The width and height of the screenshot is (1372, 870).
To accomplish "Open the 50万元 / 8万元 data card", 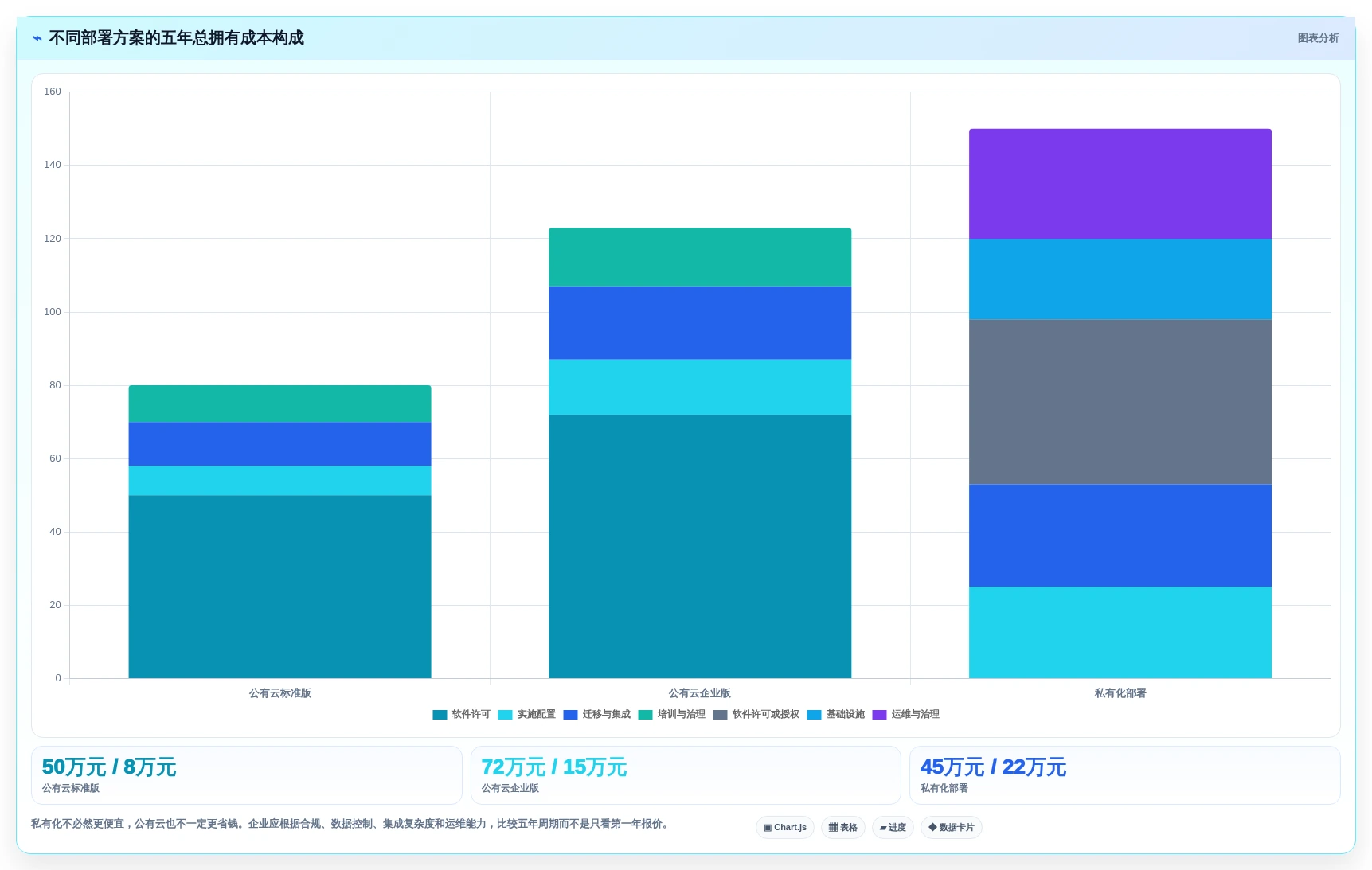I will click(x=247, y=775).
